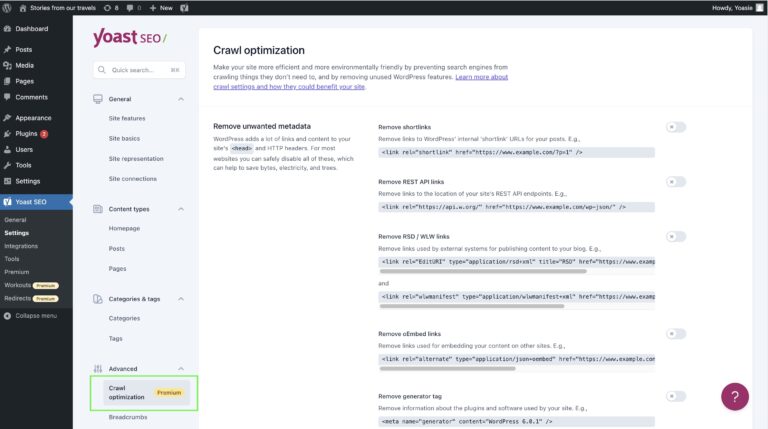Toggle Remove shortlinks switch

point(676,127)
